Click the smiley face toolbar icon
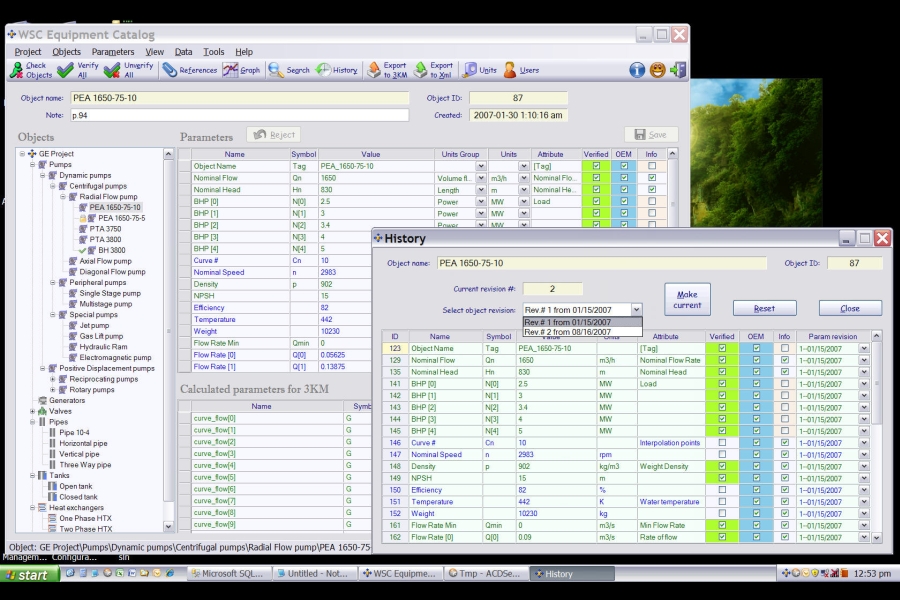900x600 pixels. click(658, 70)
